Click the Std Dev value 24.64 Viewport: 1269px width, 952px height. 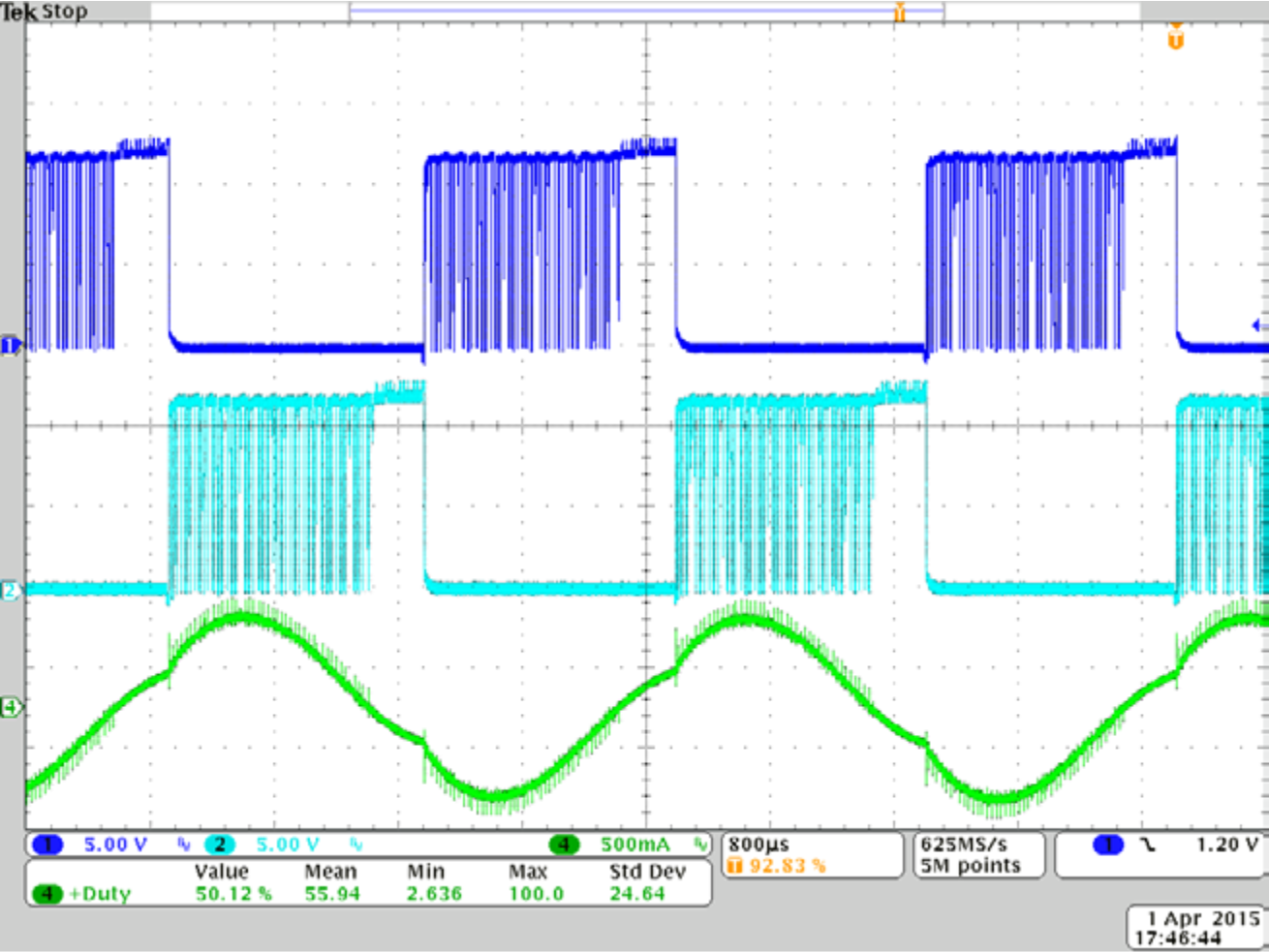click(x=637, y=894)
